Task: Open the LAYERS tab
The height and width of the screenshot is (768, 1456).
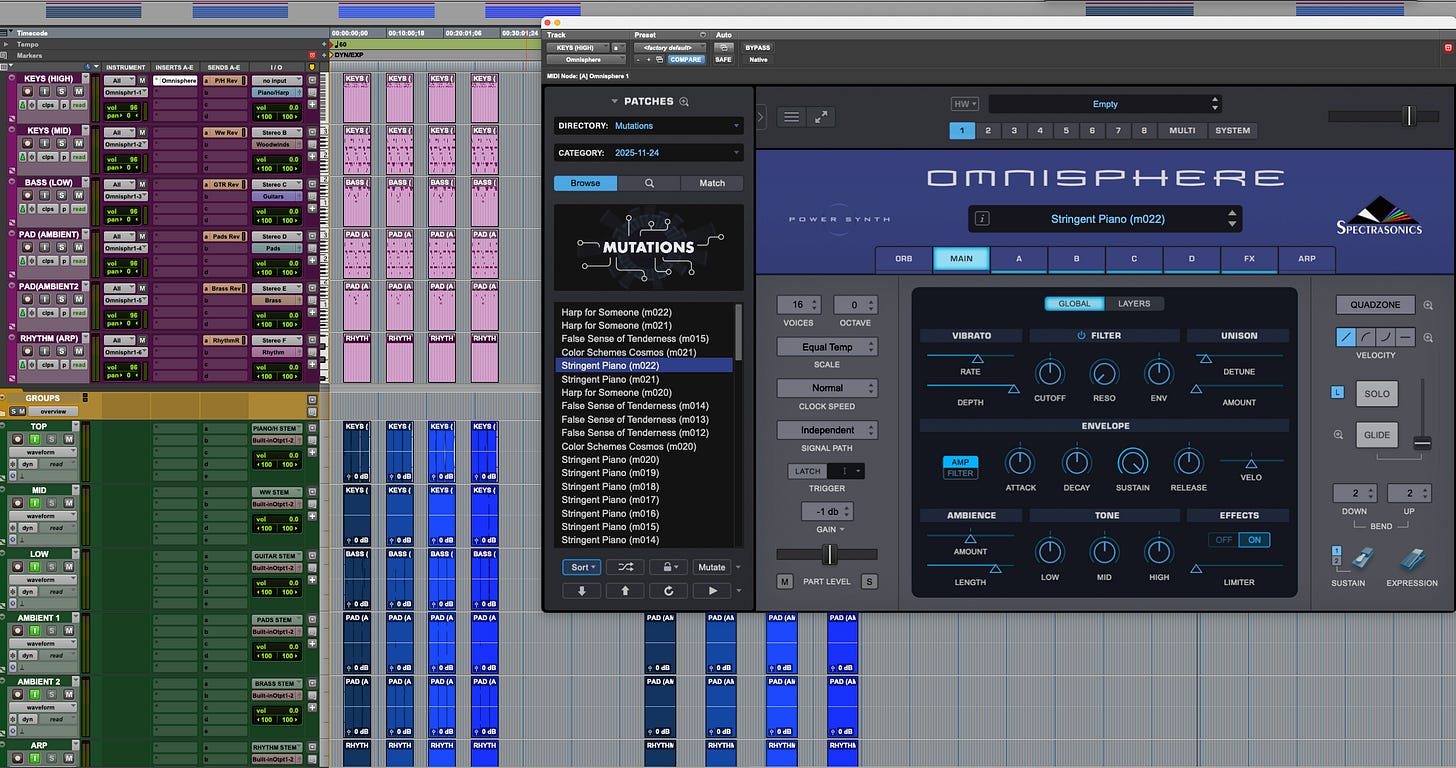Action: [1133, 303]
